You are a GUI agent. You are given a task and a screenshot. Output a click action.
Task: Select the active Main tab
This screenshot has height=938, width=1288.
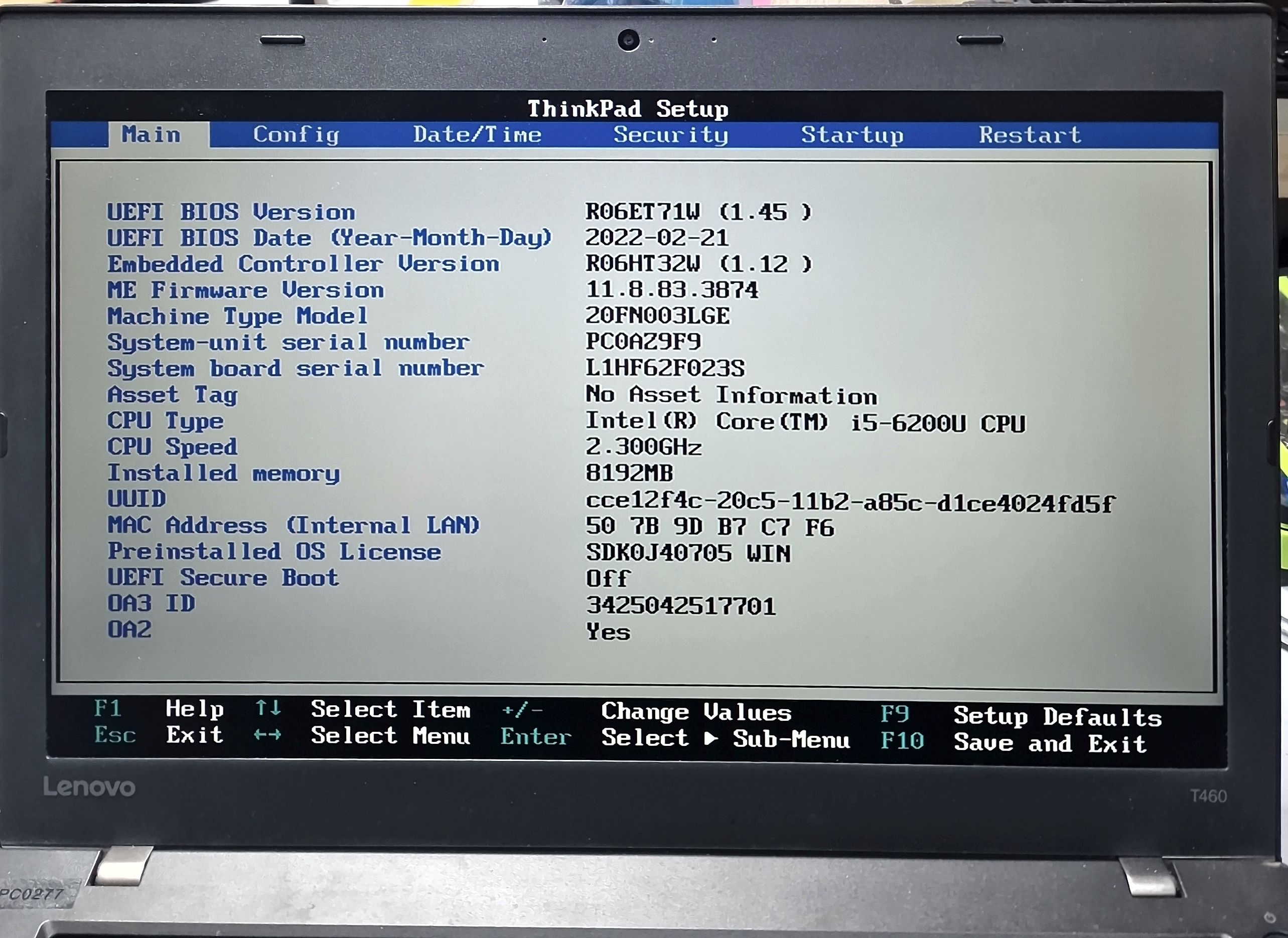point(151,134)
